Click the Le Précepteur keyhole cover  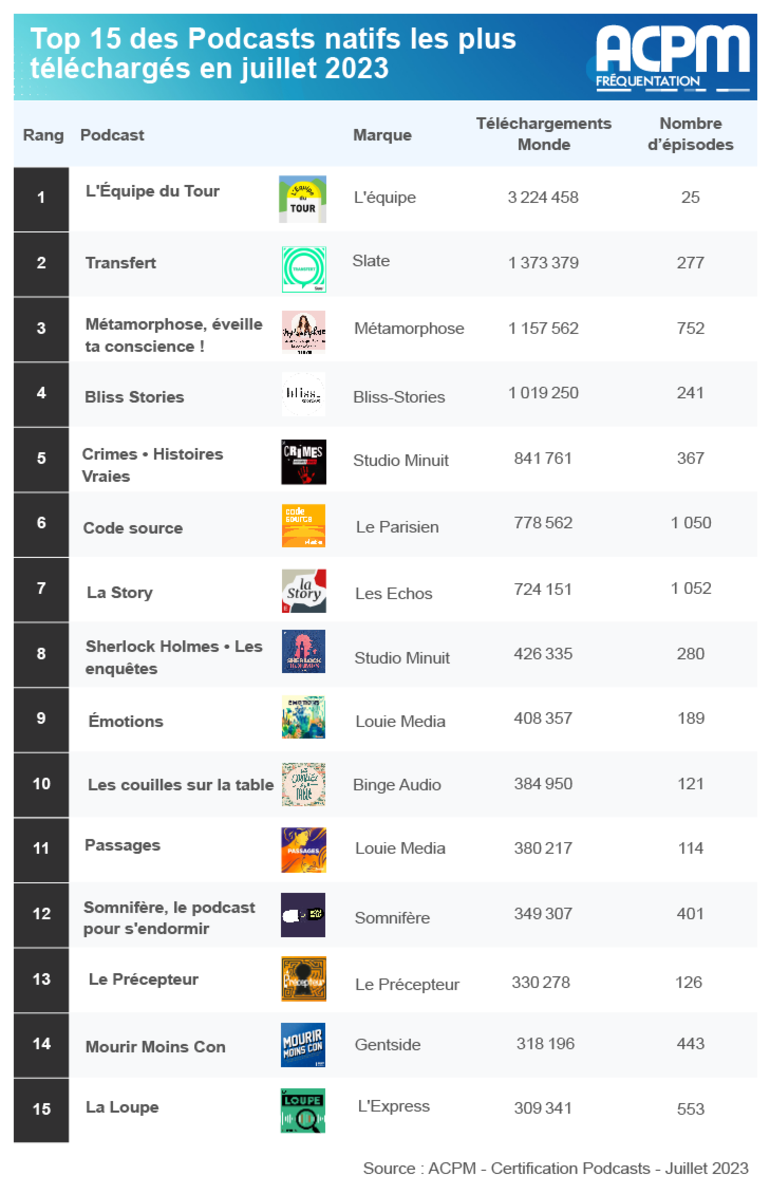[304, 979]
